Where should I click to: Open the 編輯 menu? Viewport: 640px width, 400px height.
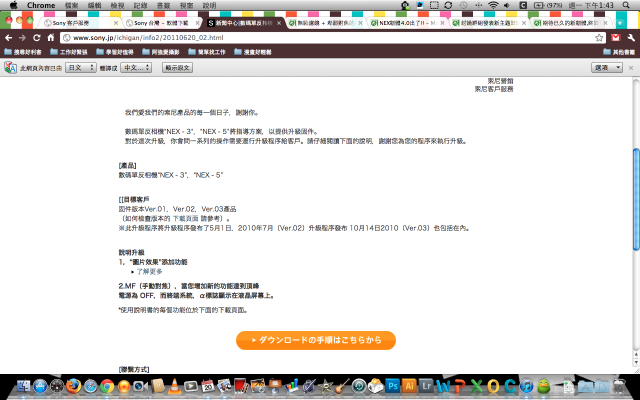(x=94, y=5)
